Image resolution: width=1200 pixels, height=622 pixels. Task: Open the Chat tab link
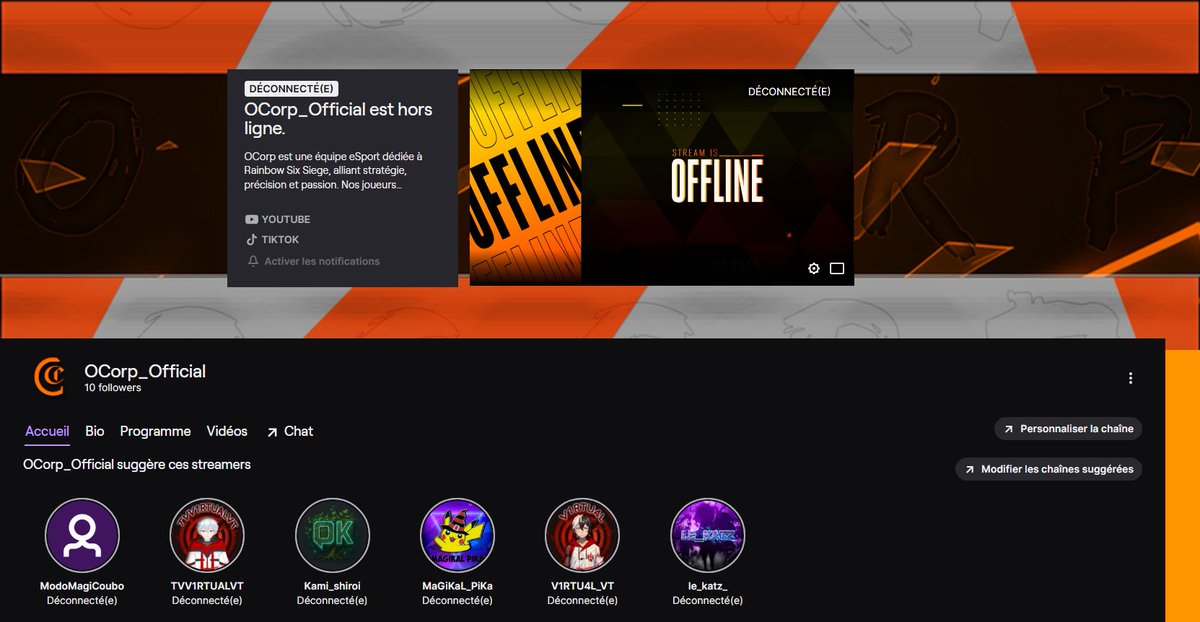pos(289,431)
